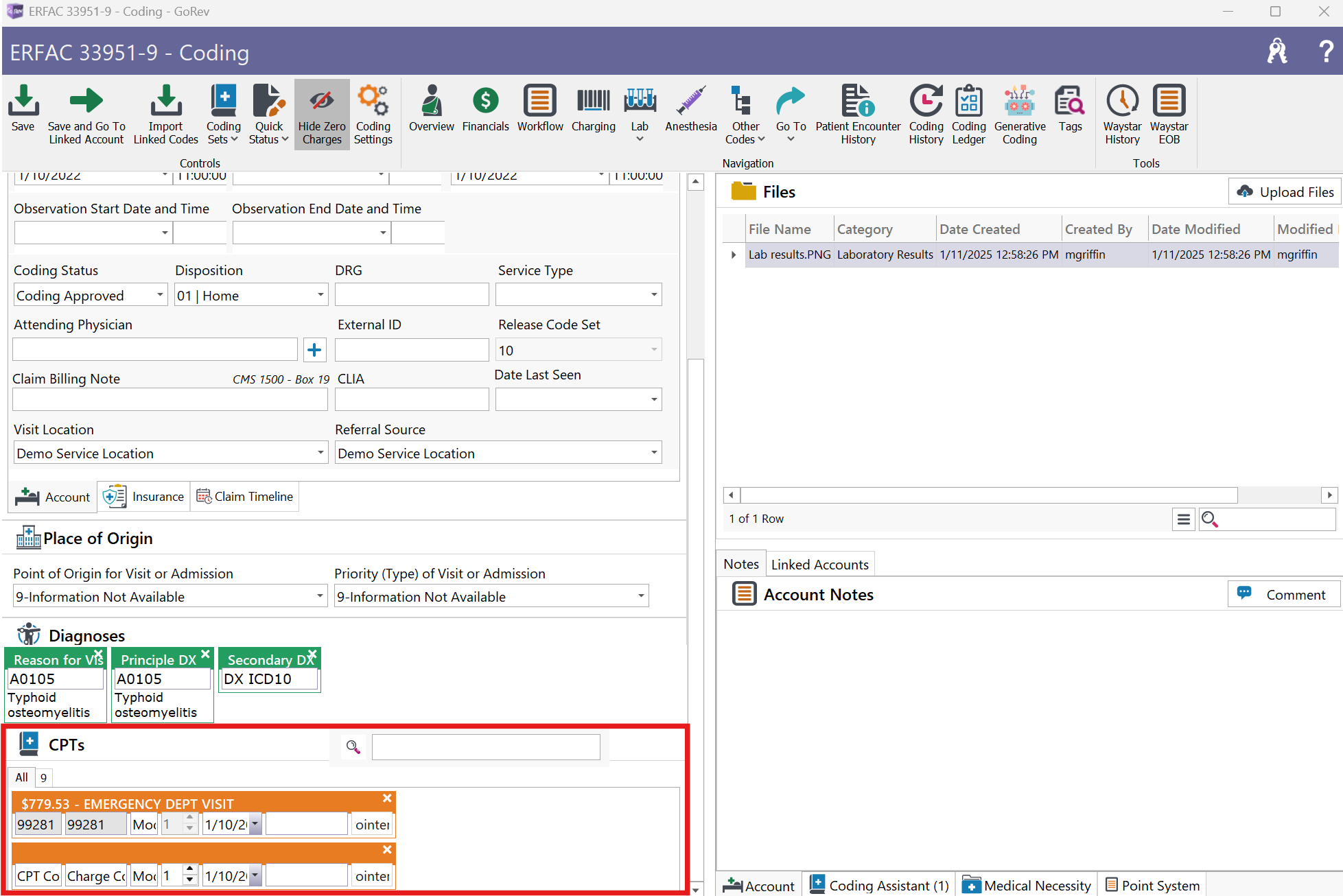
Task: Select the CPTs 9 tab
Action: click(43, 777)
